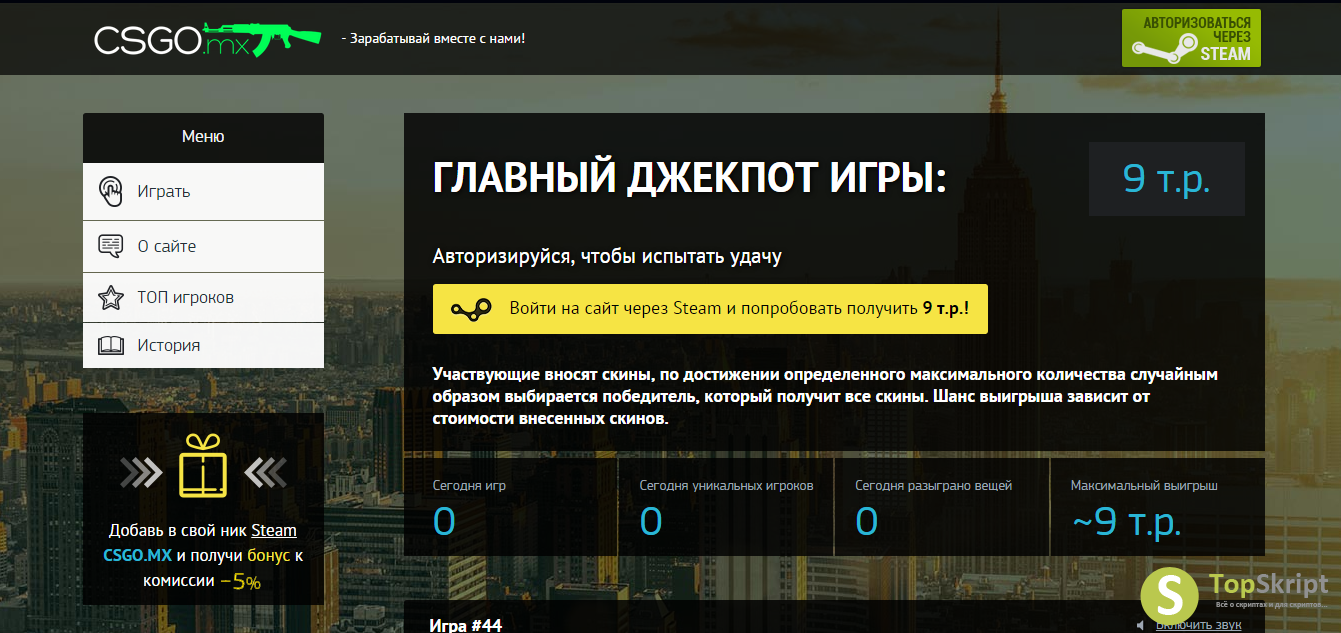The width and height of the screenshot is (1341, 633).
Task: Click the -5% commission bonus value
Action: pos(240,581)
